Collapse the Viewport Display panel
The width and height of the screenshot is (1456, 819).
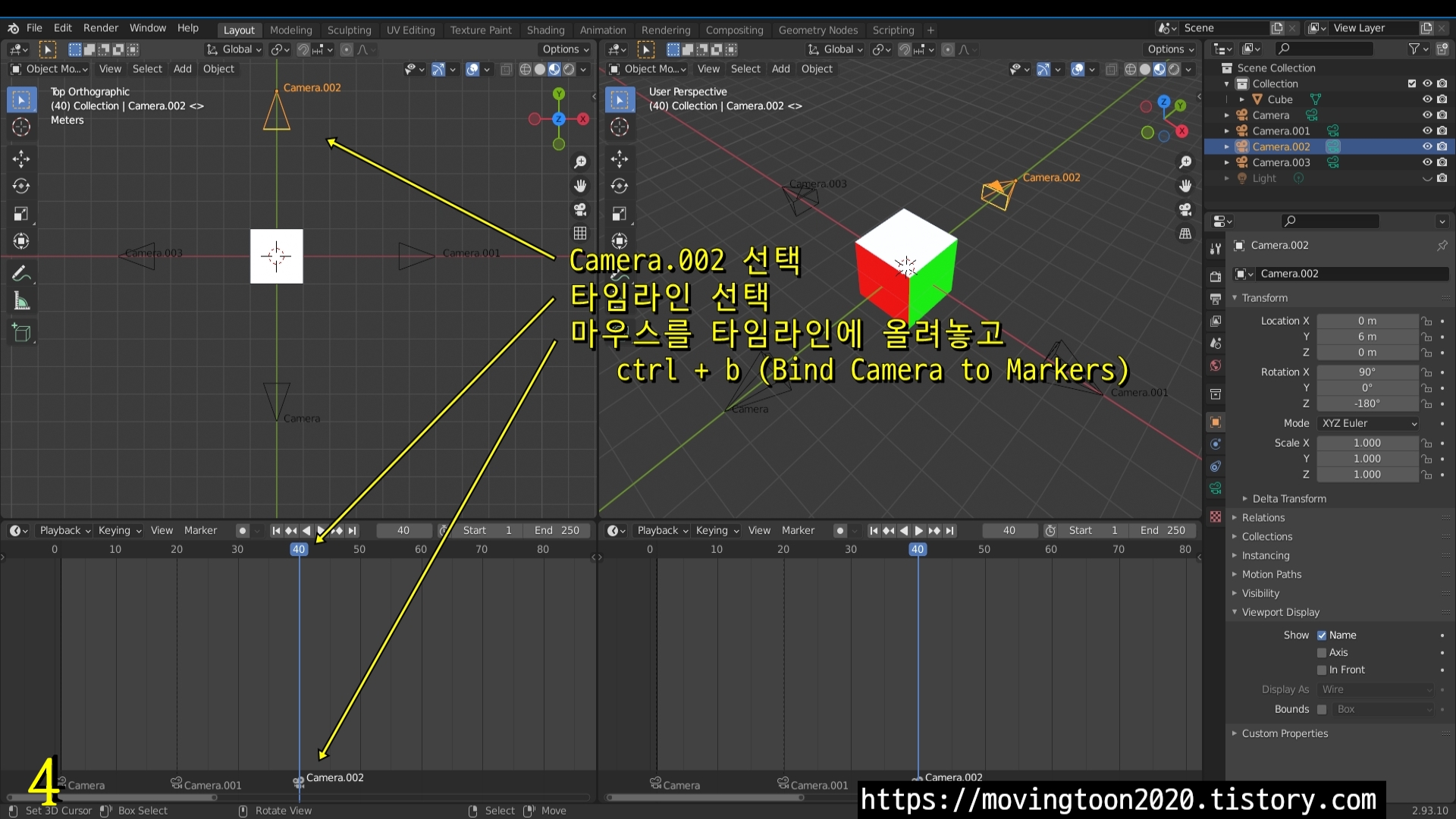coord(1280,613)
